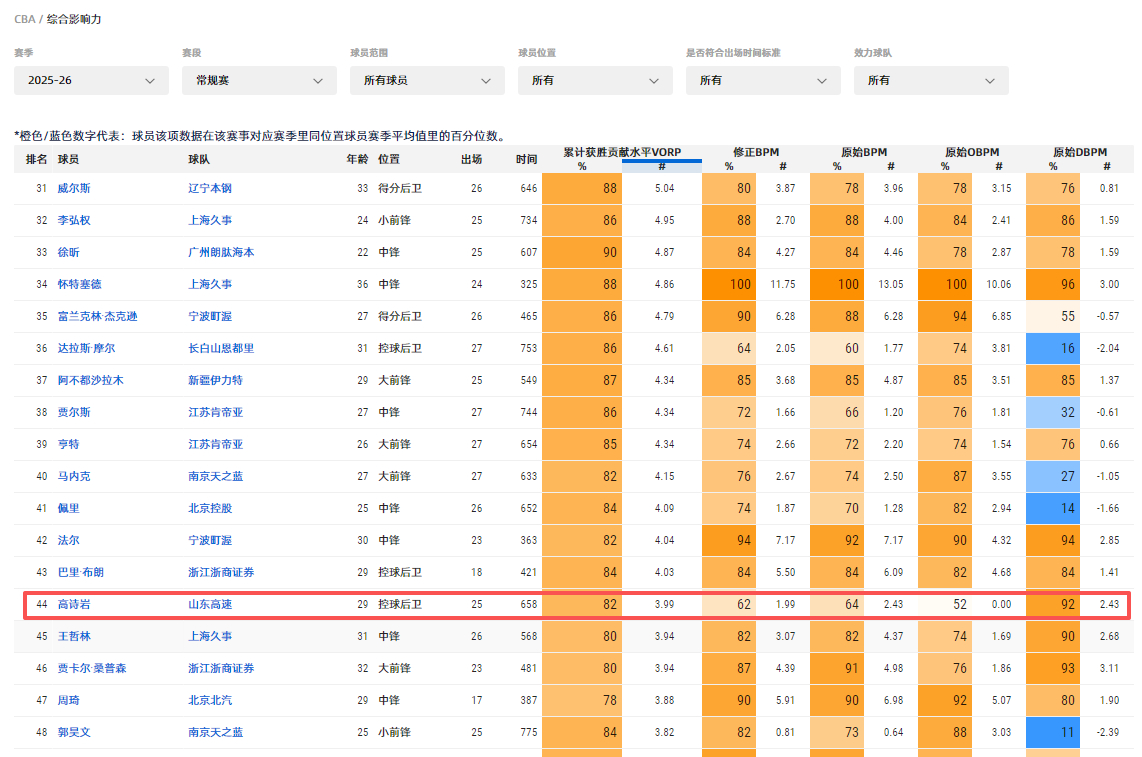Open 宁波町渥 link in 法尔 row
This screenshot has width=1142, height=757.
[x=210, y=541]
